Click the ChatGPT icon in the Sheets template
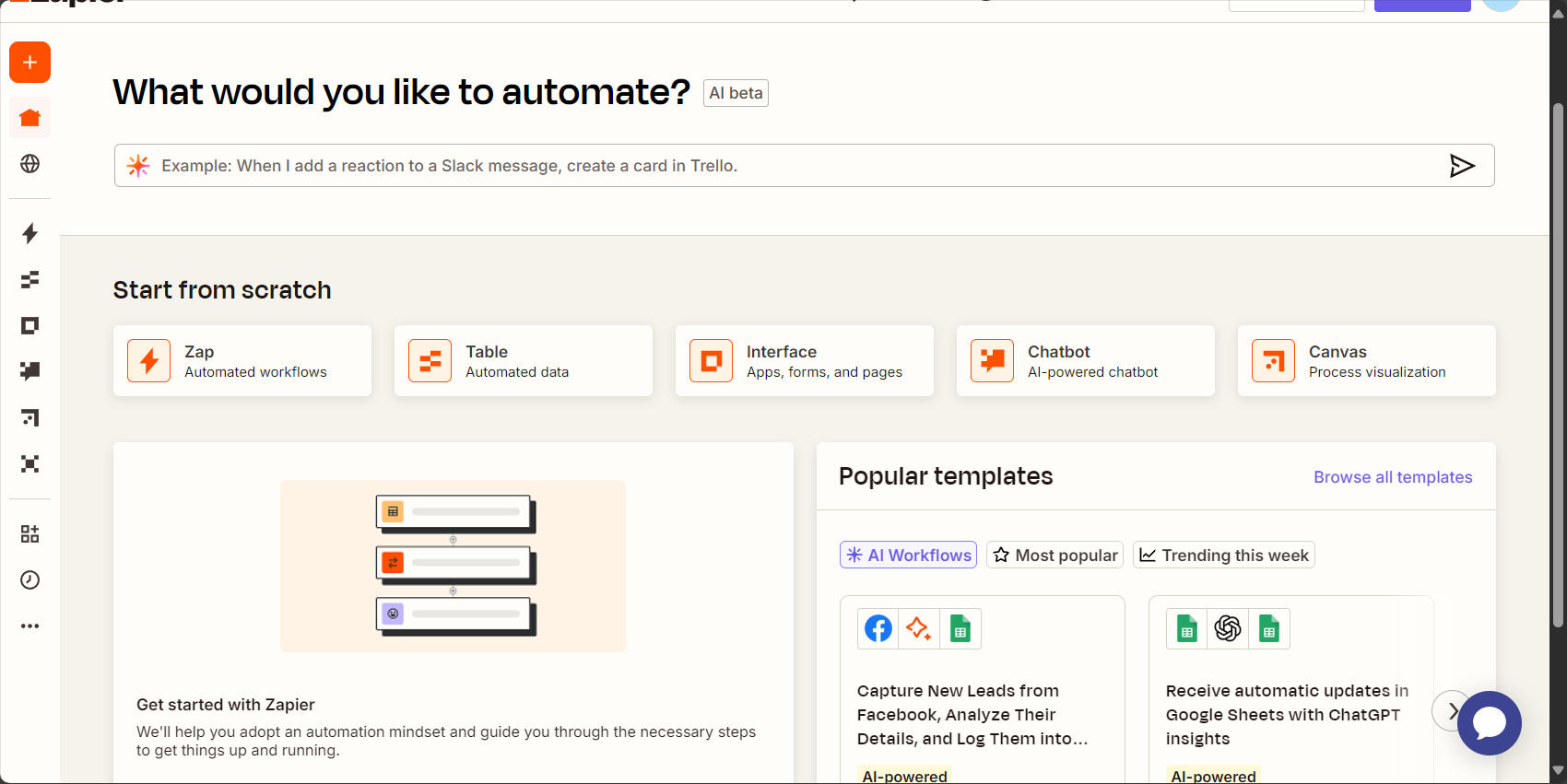Screen dimensions: 1567x784 [1228, 629]
